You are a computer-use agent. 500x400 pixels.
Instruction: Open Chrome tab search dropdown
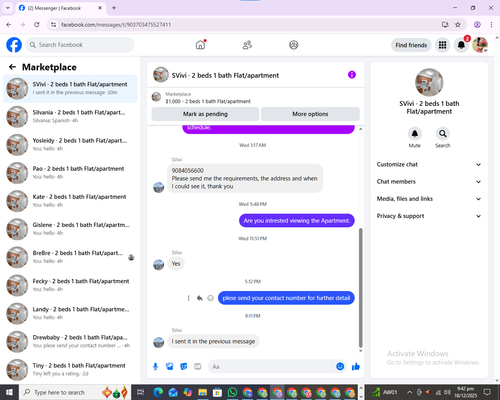(8, 8)
